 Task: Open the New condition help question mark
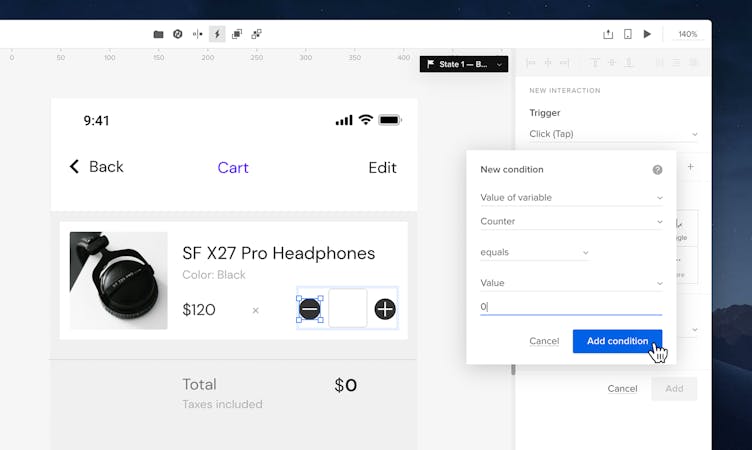pos(658,170)
